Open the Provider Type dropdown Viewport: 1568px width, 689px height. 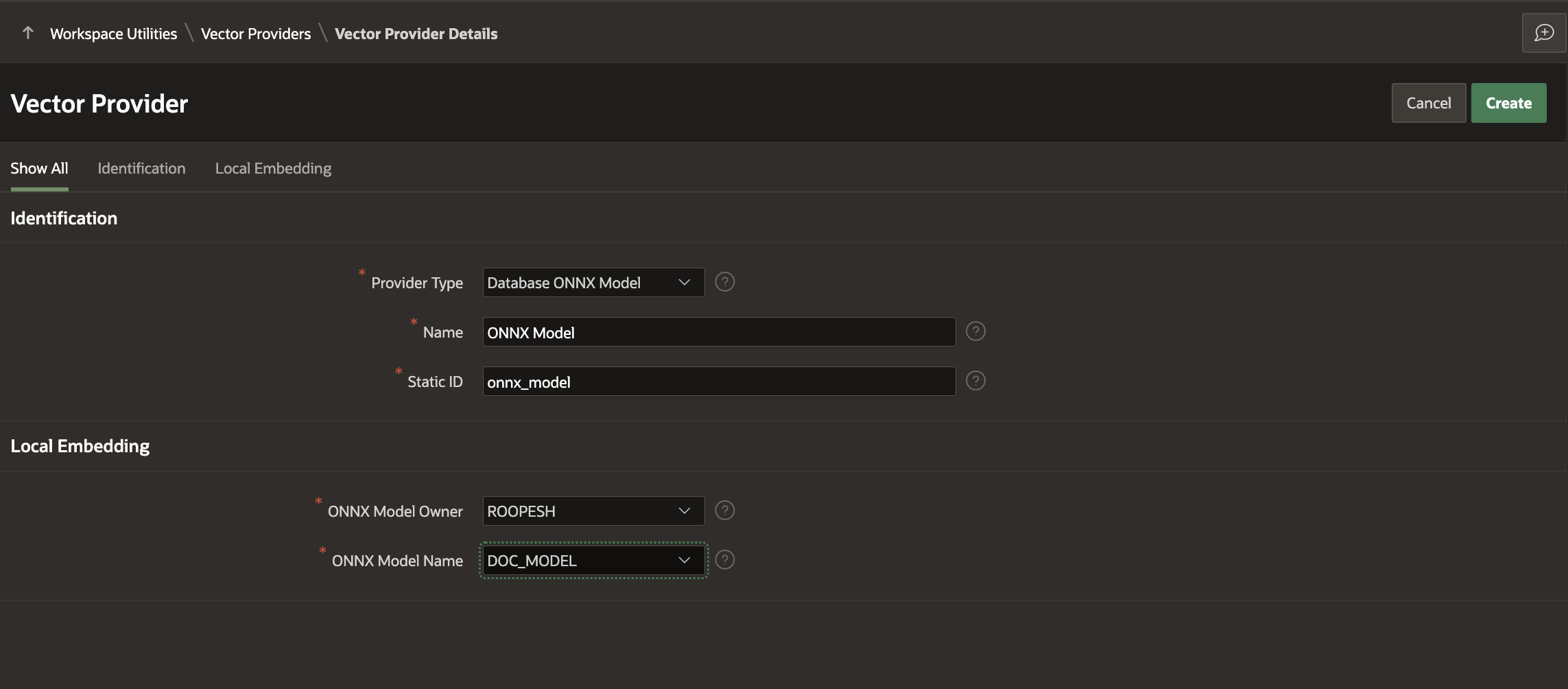coord(593,283)
